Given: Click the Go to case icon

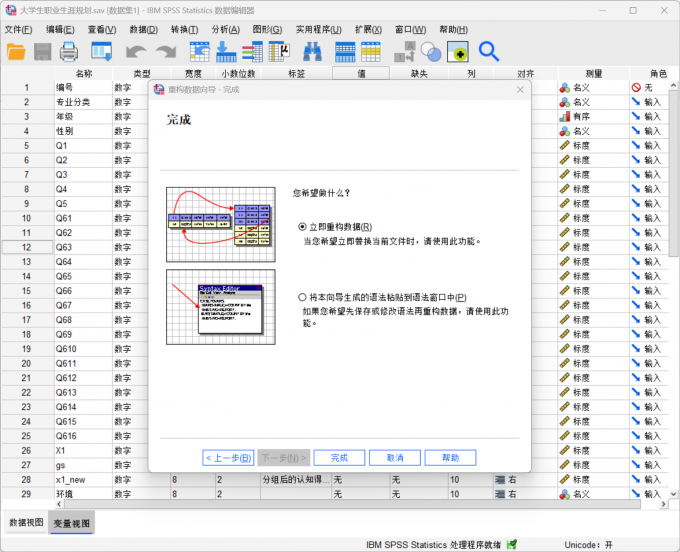Looking at the screenshot, I should [x=199, y=52].
